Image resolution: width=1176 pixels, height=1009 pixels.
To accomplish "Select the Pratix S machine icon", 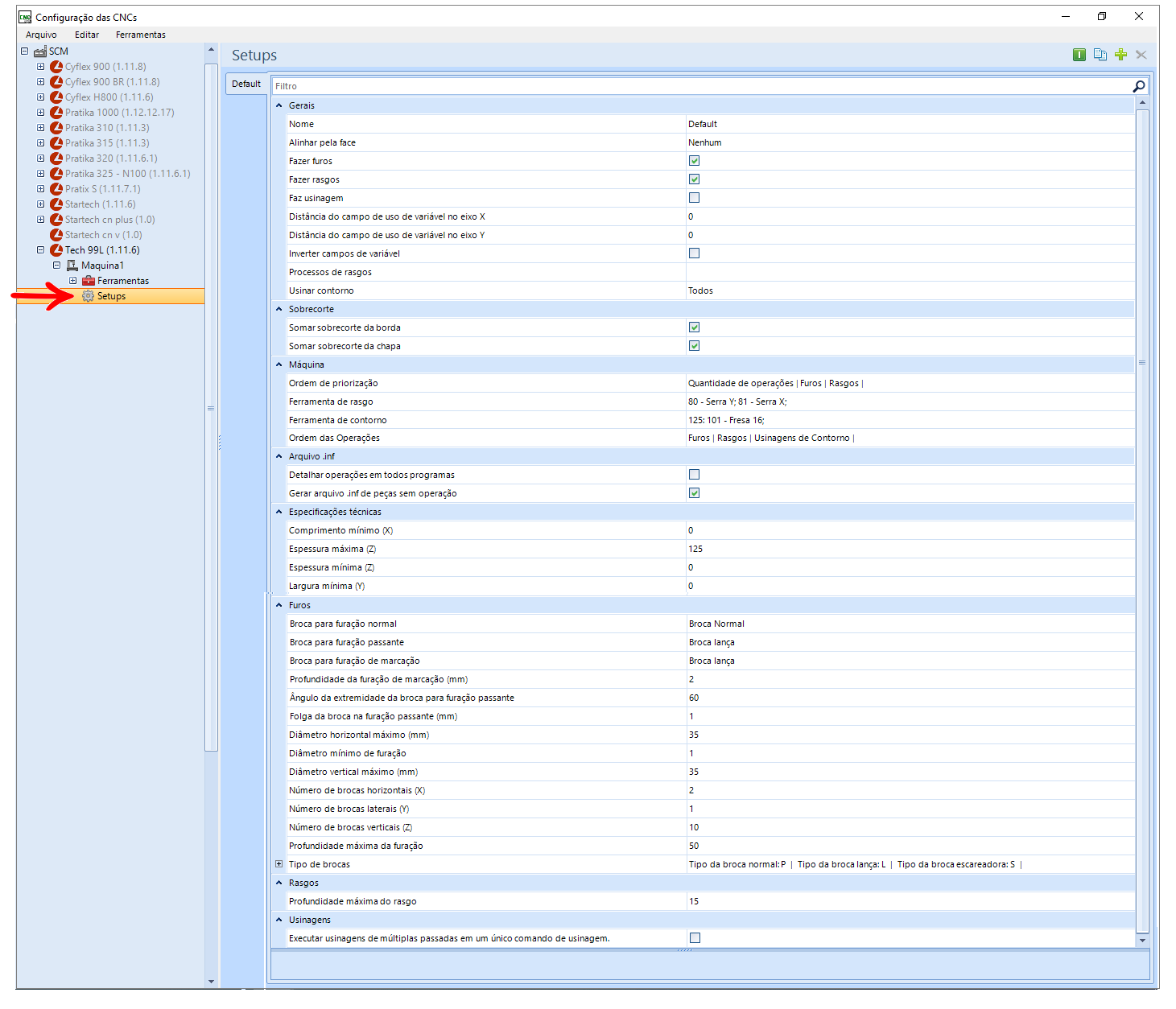I will (x=56, y=189).
